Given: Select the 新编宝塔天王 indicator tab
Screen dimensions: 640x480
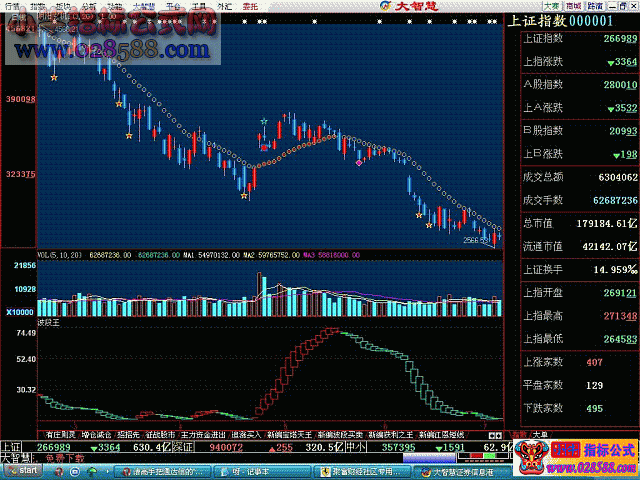Looking at the screenshot, I should pos(291,435).
